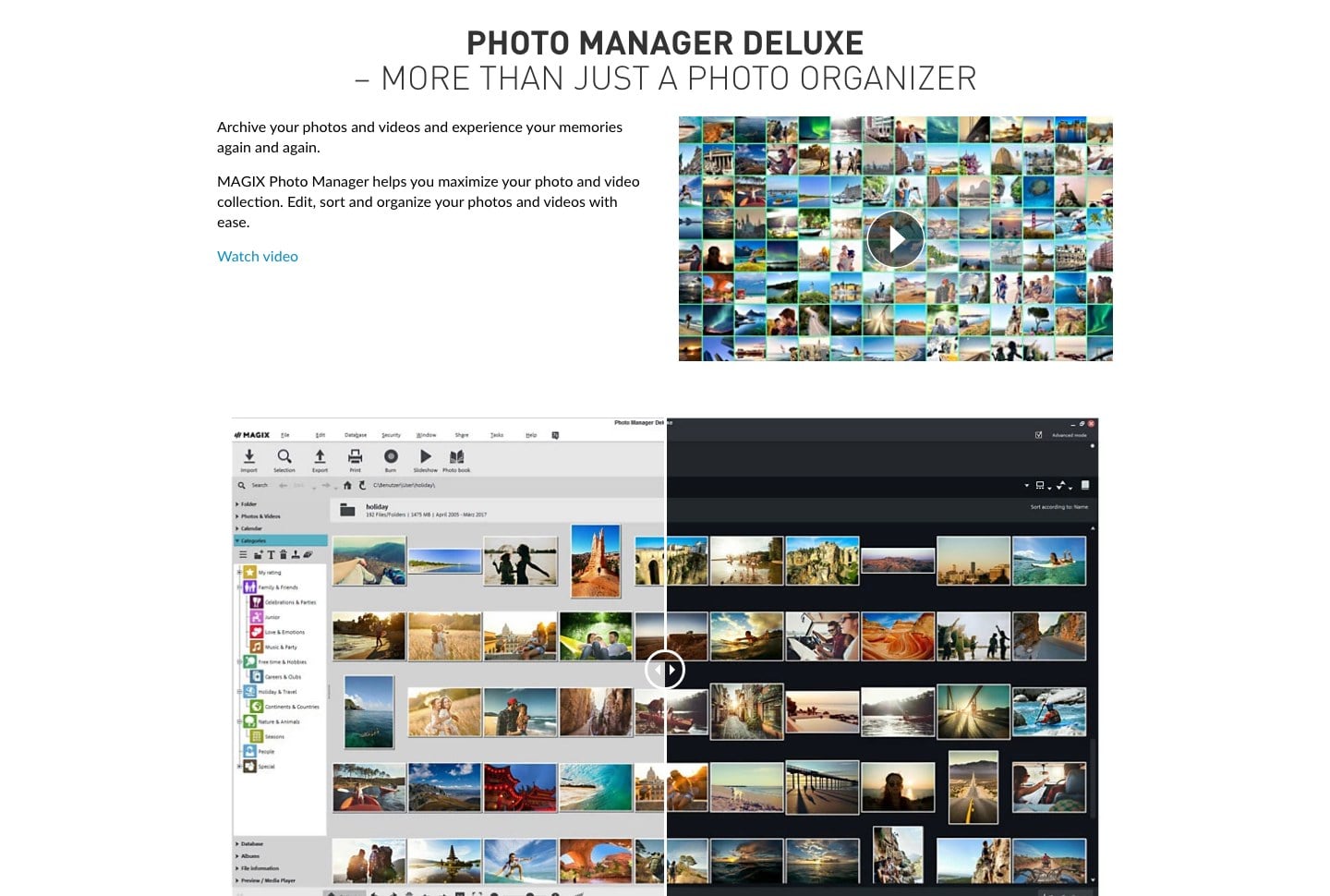Select the Love & Emotions heart icon

(257, 632)
